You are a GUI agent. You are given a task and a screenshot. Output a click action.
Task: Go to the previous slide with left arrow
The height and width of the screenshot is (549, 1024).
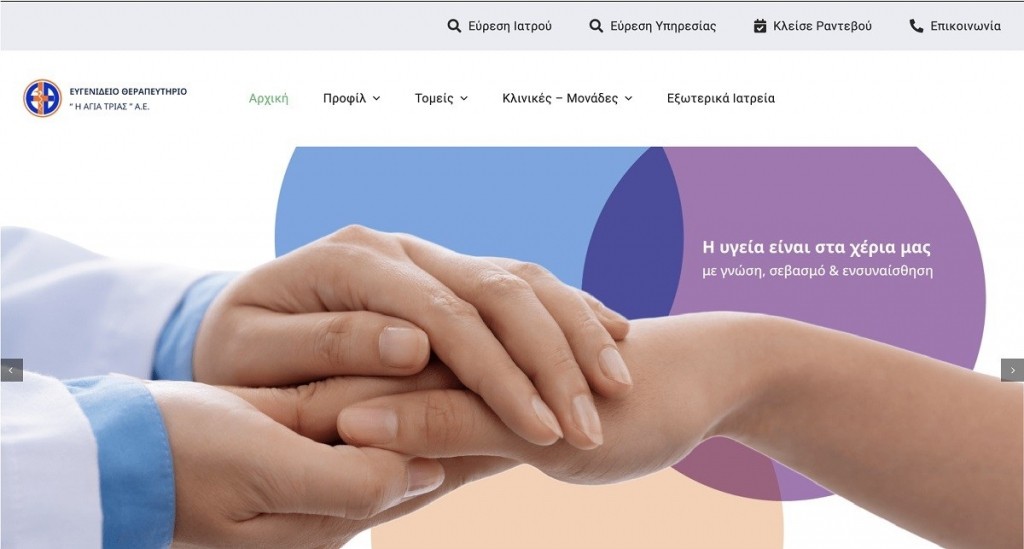(x=11, y=370)
